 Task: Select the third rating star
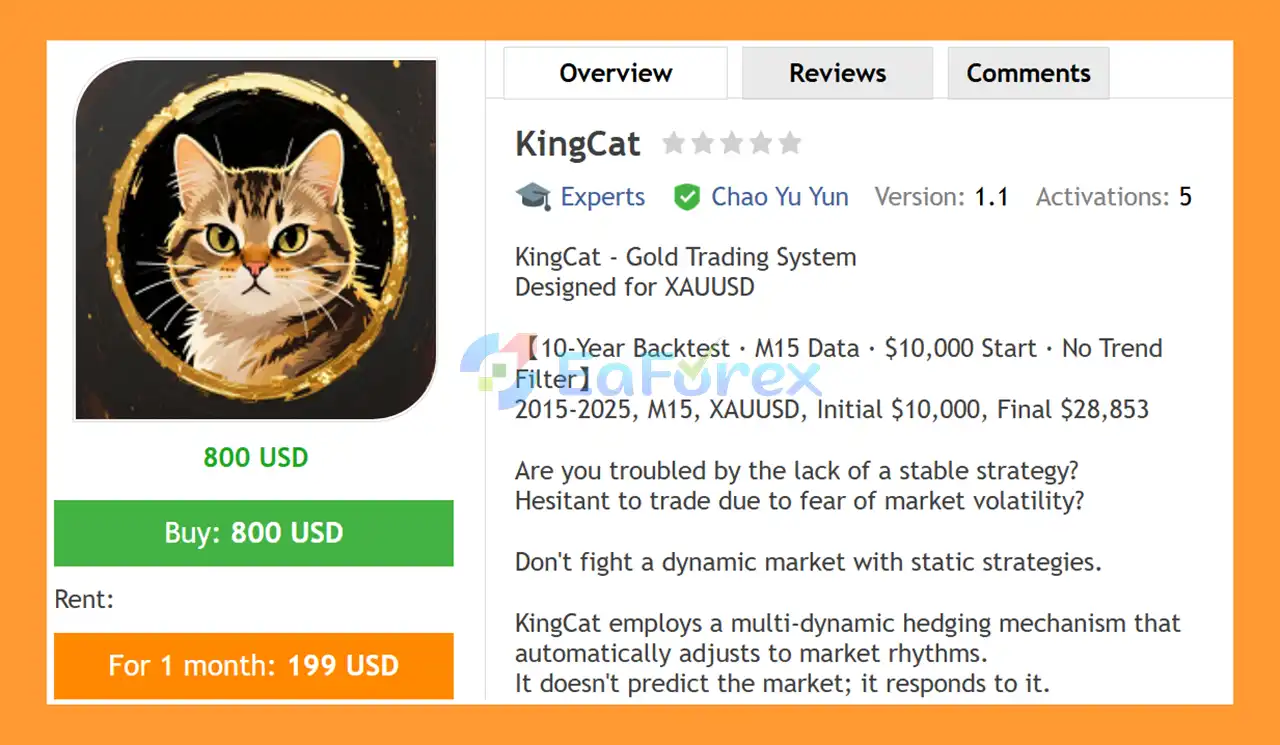pyautogui.click(x=732, y=144)
